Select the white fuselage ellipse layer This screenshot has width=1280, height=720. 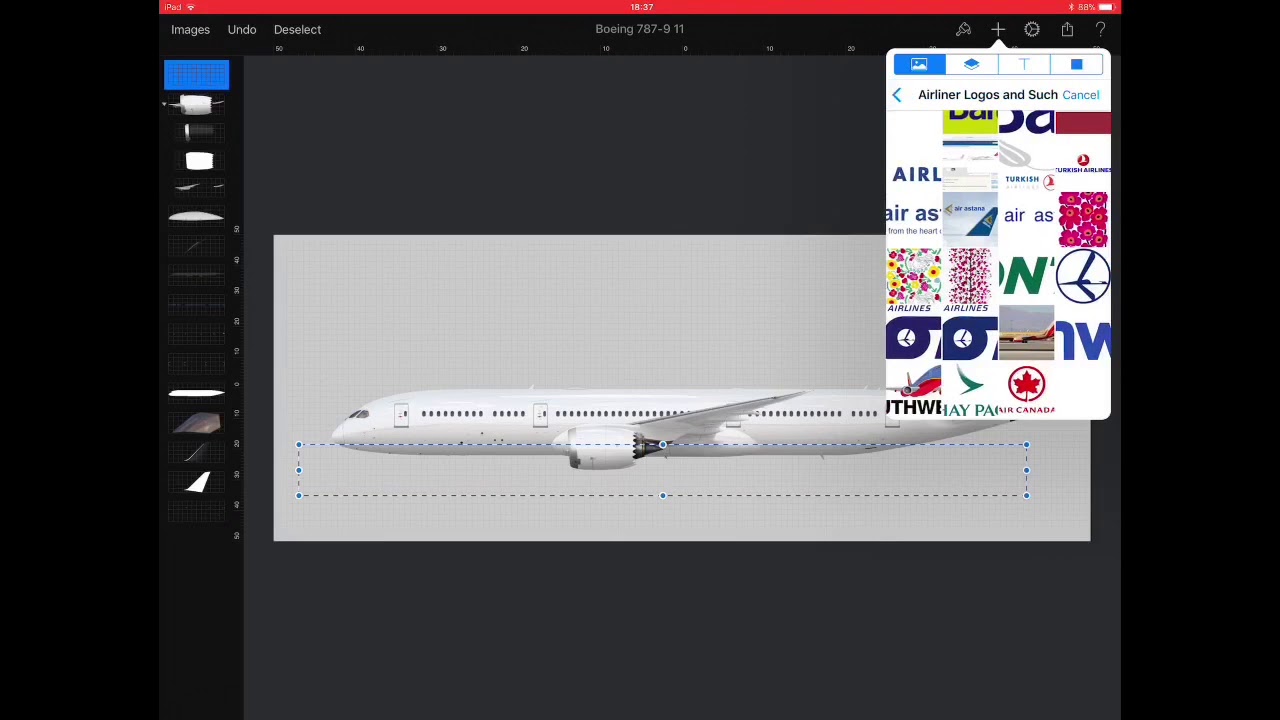196,216
